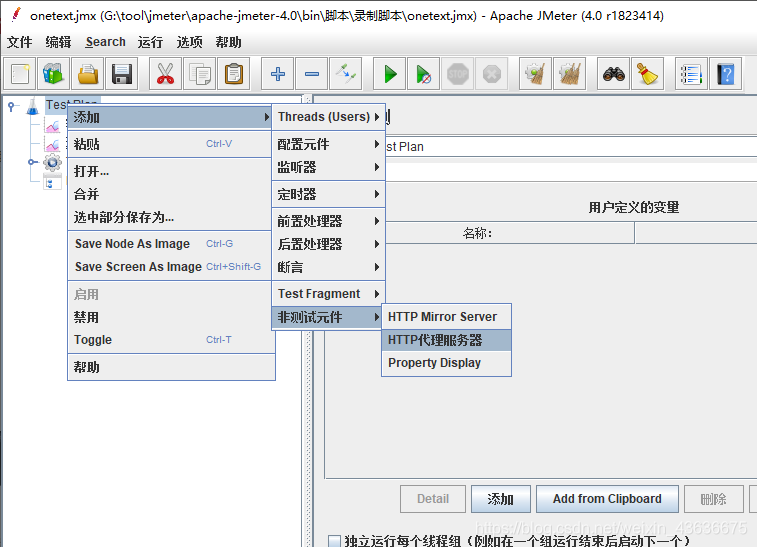Choose Property Display menu item

coord(446,363)
